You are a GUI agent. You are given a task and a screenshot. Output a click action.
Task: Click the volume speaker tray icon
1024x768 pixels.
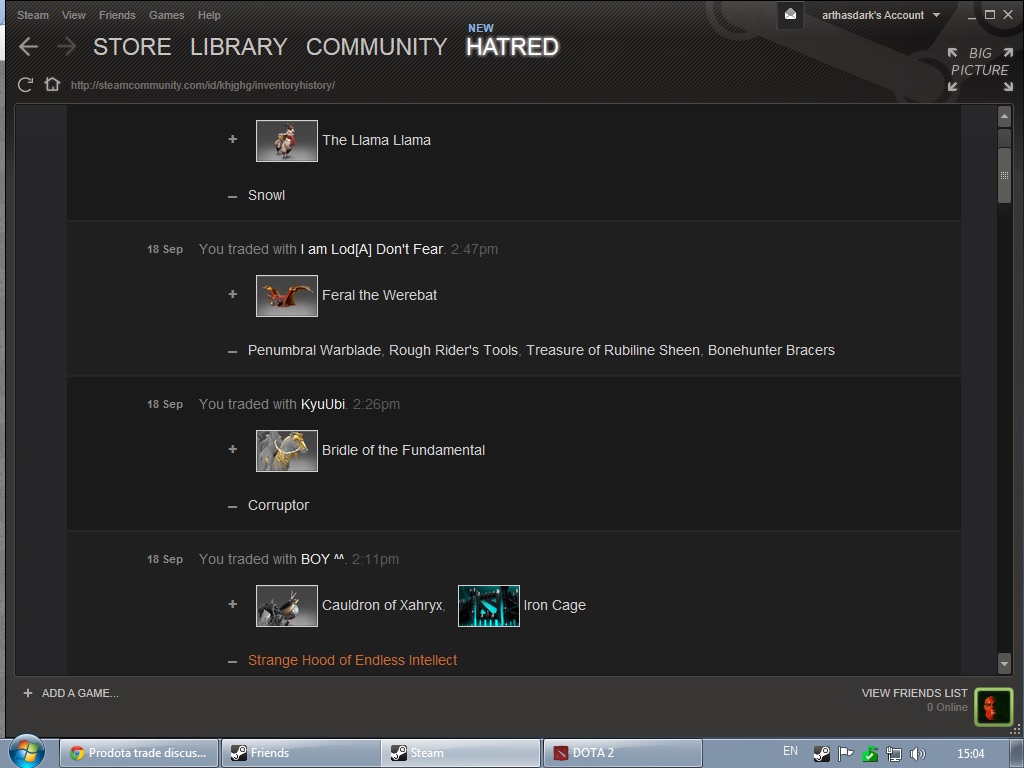918,754
